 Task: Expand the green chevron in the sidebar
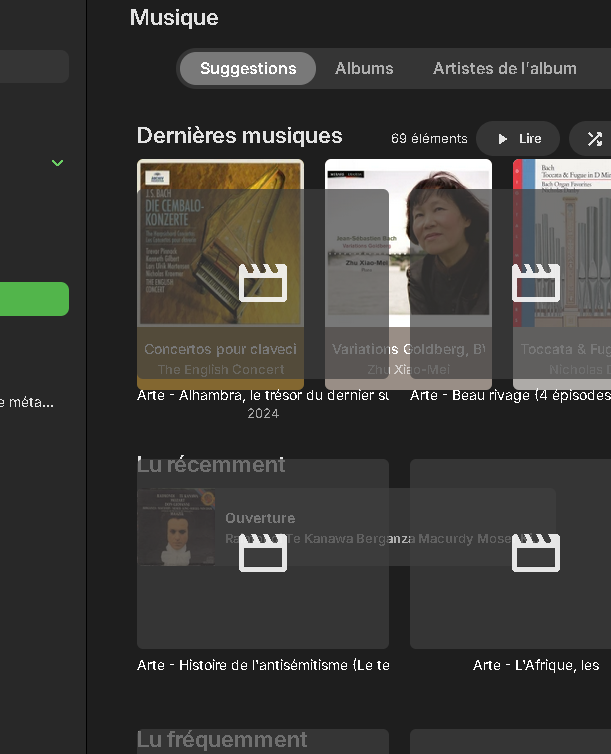tap(57, 163)
